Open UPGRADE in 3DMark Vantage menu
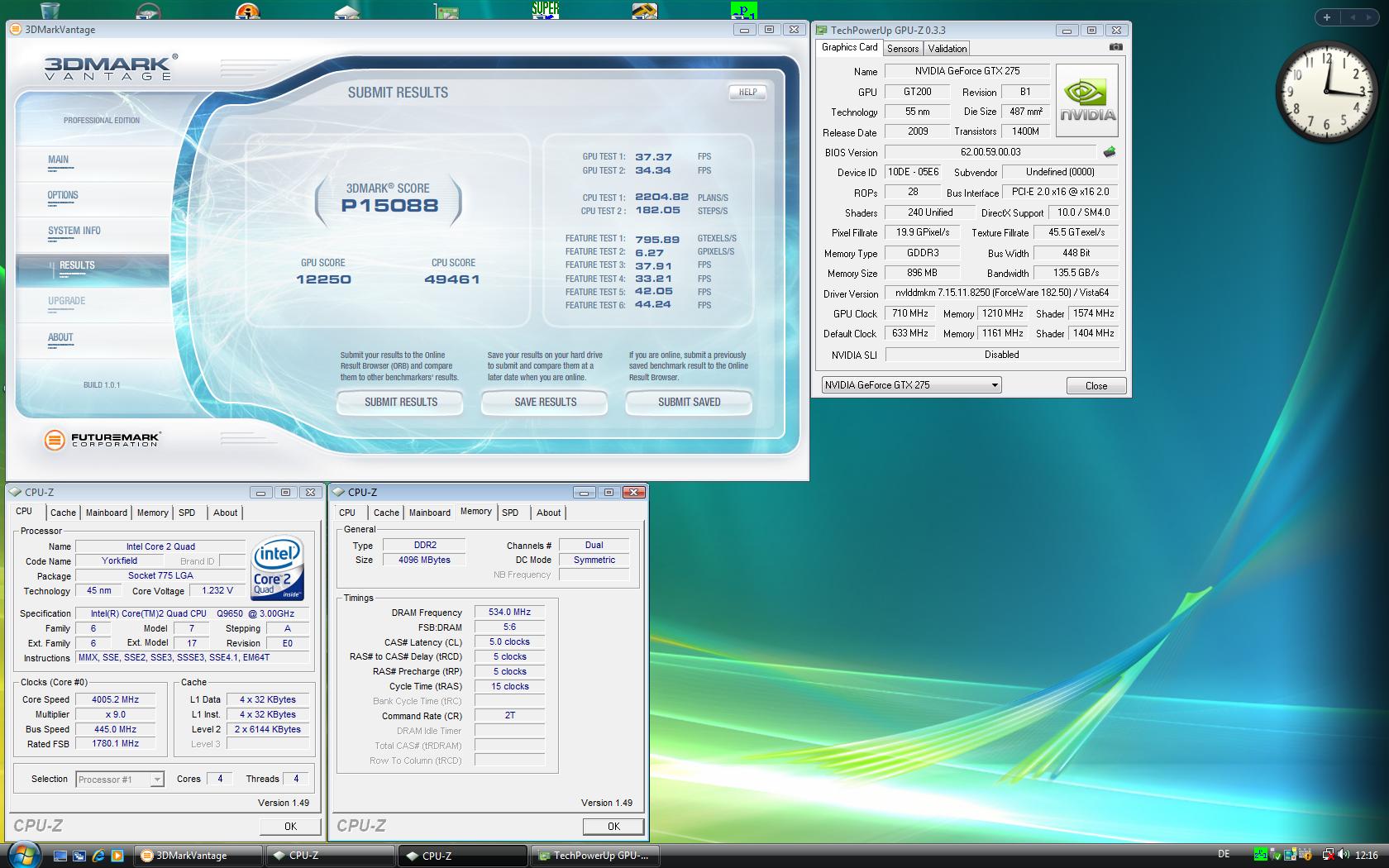1389x868 pixels. [66, 301]
